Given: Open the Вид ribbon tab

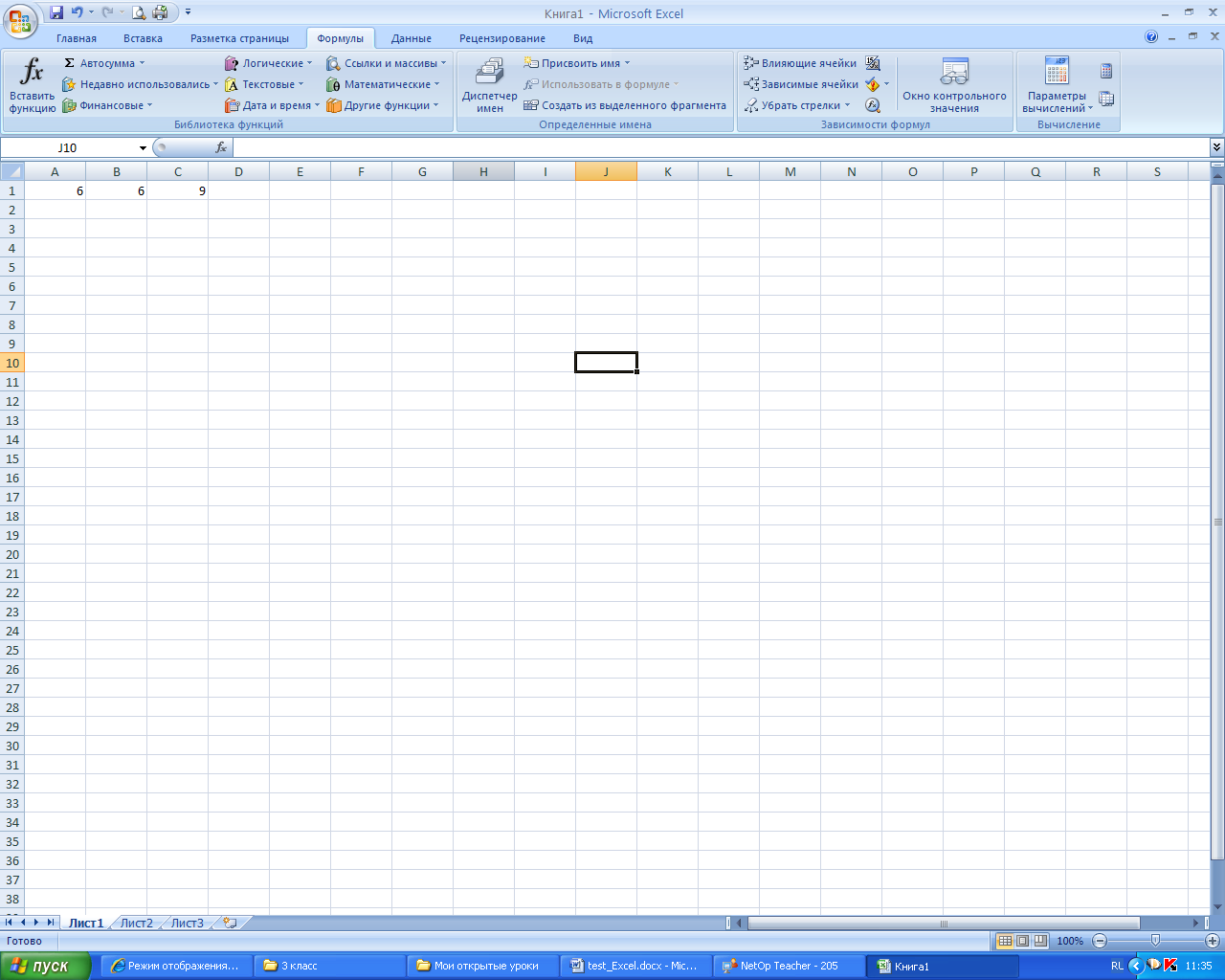Looking at the screenshot, I should [583, 38].
